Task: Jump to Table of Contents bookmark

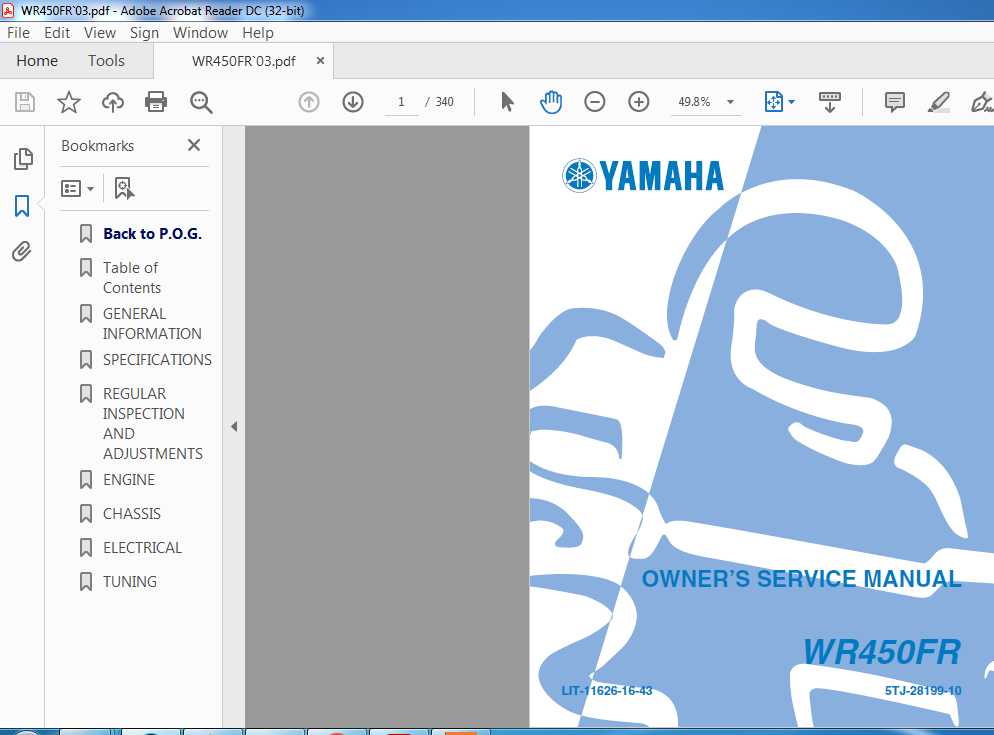Action: click(132, 278)
